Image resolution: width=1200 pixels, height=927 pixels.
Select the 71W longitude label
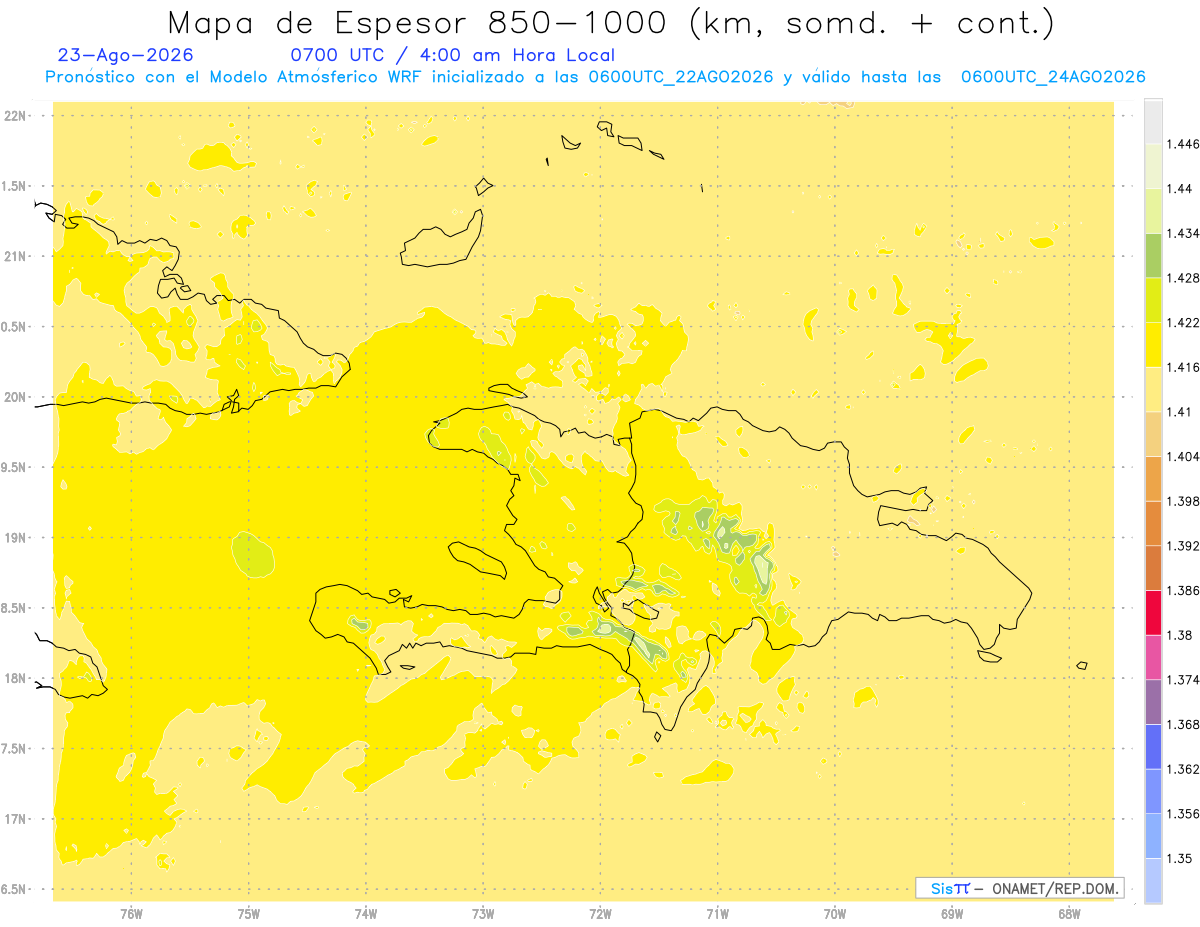point(717,913)
